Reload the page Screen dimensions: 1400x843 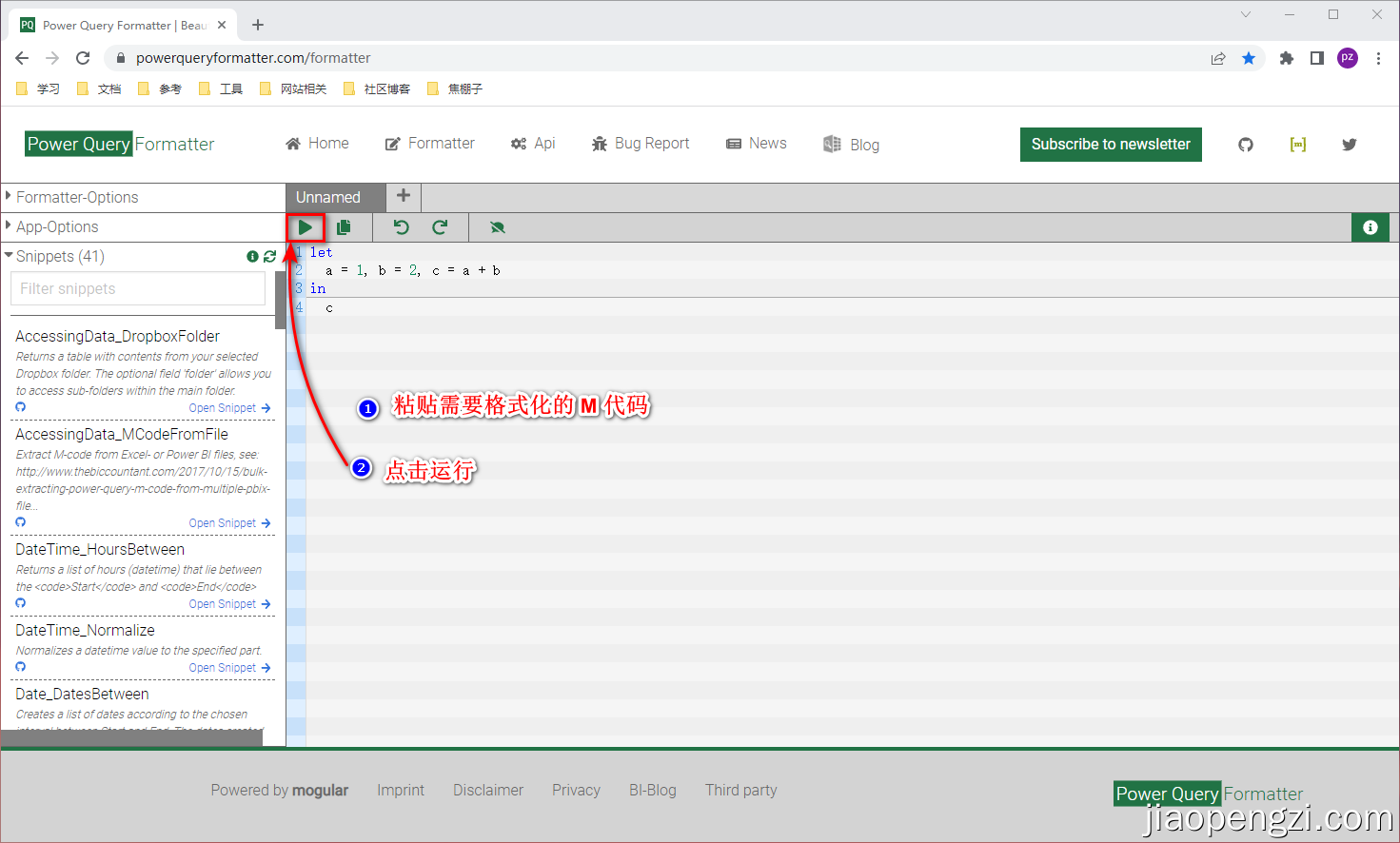point(83,58)
